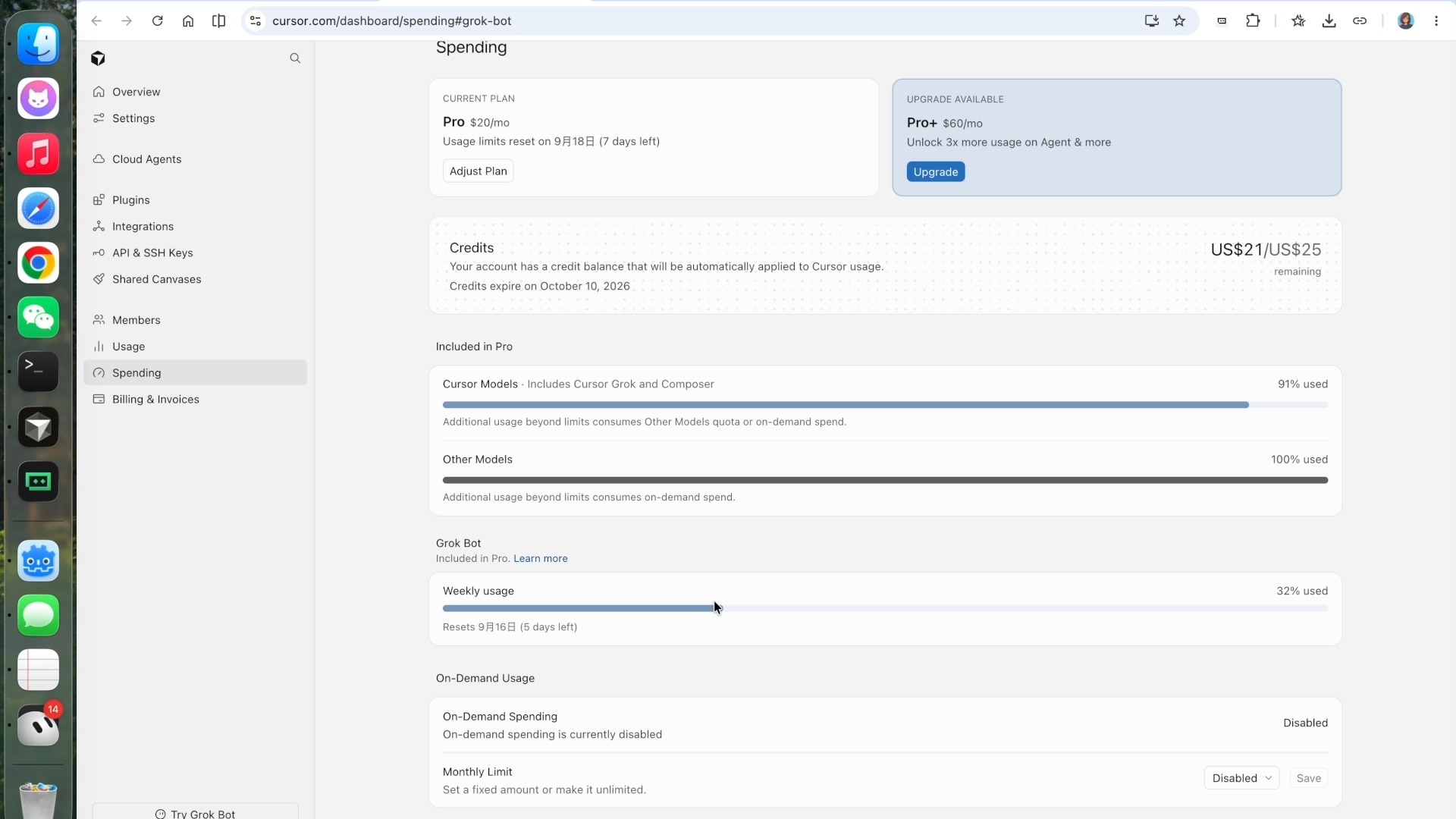The image size is (1456, 819).
Task: Upgrade to the Pro+ plan
Action: pyautogui.click(x=936, y=172)
